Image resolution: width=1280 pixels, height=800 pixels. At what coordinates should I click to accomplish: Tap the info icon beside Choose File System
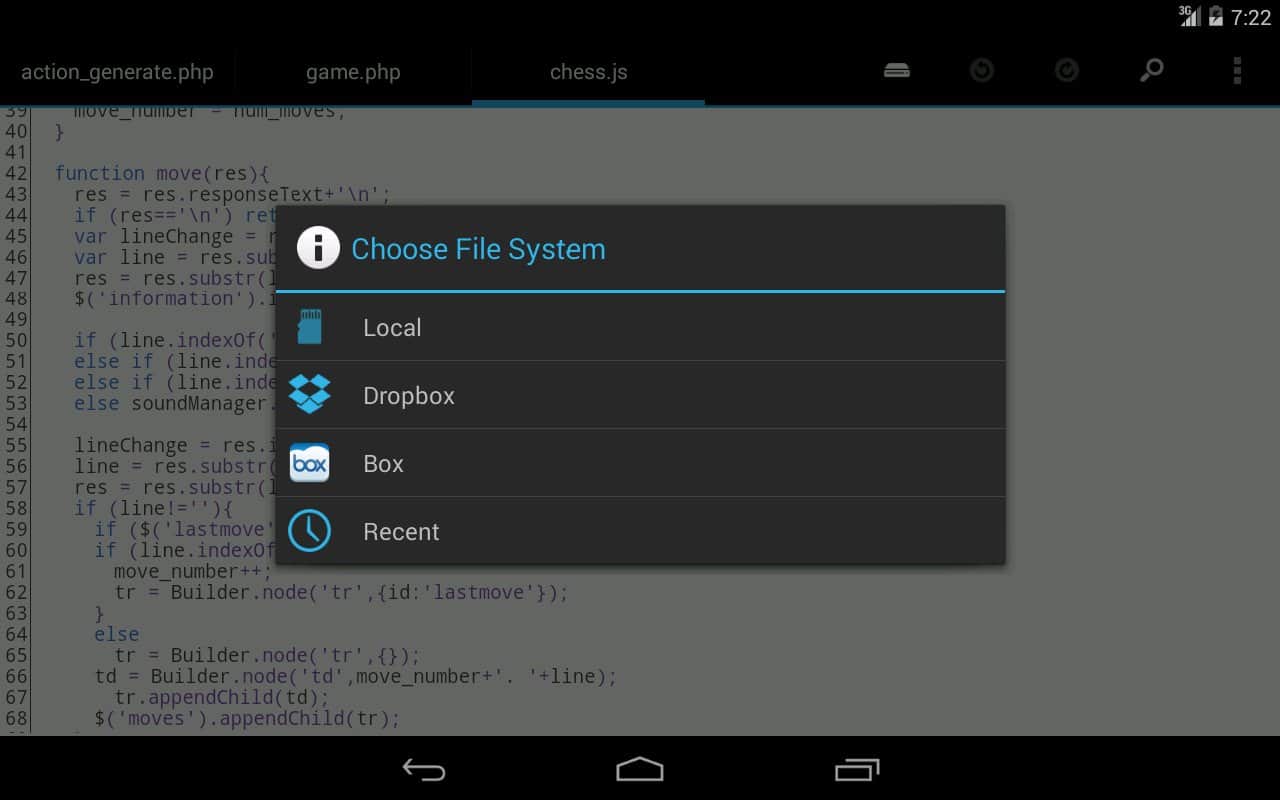click(318, 248)
